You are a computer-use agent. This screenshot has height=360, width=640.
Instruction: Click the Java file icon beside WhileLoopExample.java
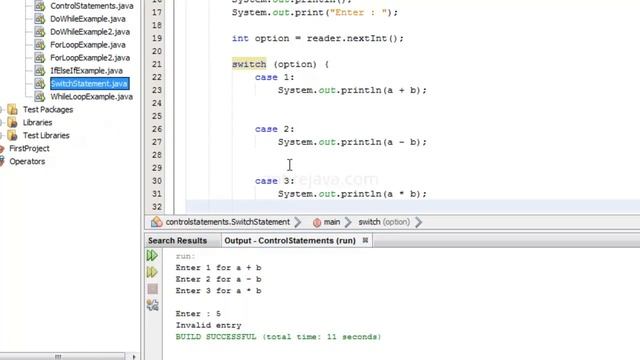point(40,97)
